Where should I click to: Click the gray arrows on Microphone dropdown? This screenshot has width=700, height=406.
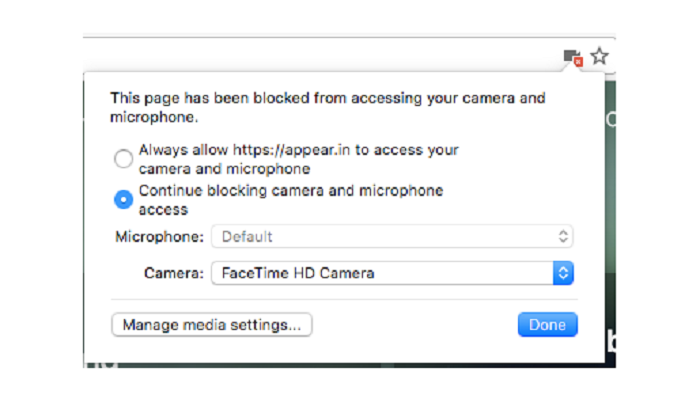pyautogui.click(x=564, y=237)
